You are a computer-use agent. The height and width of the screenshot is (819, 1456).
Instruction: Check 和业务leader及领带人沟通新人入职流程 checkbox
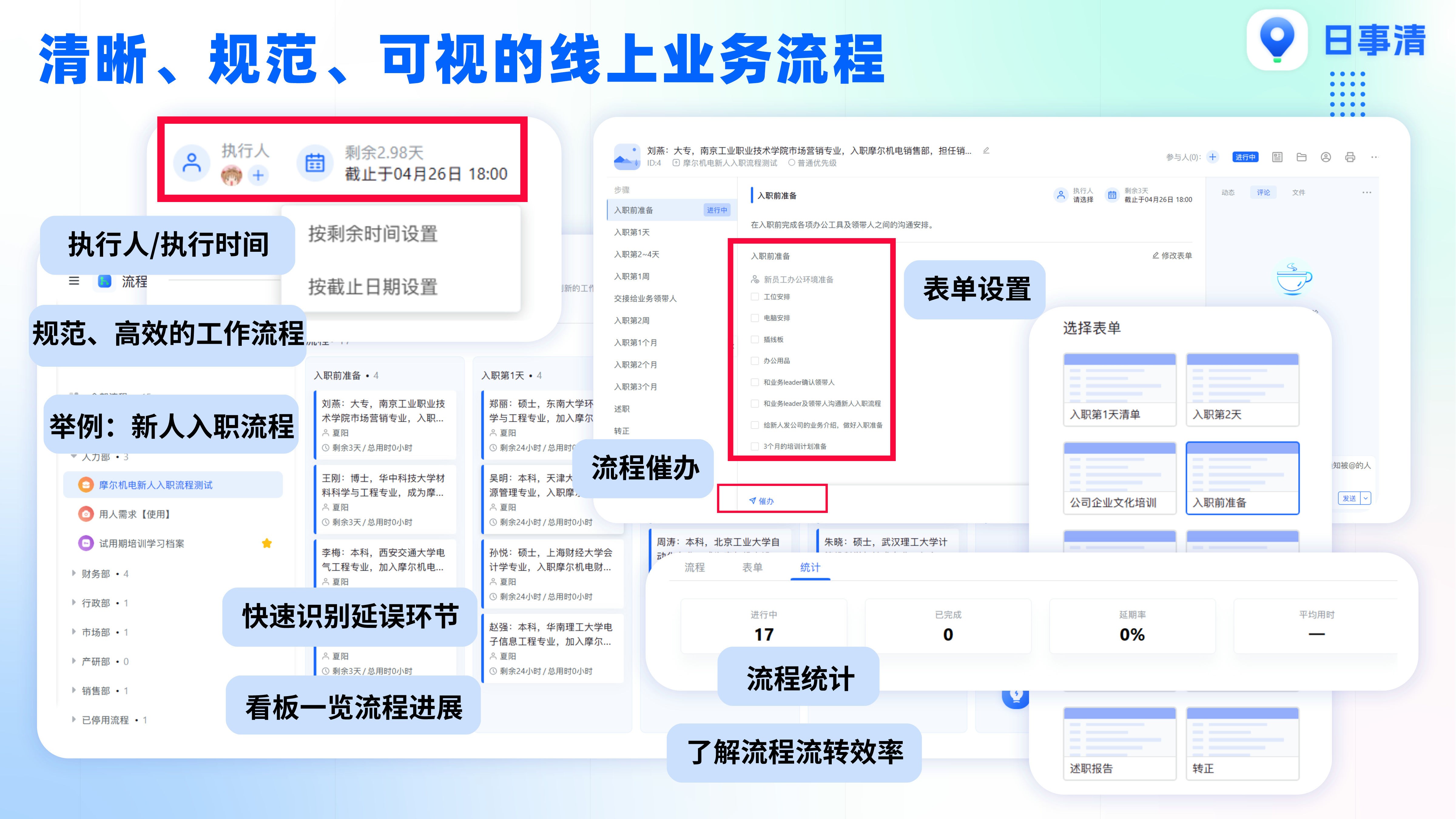(755, 403)
